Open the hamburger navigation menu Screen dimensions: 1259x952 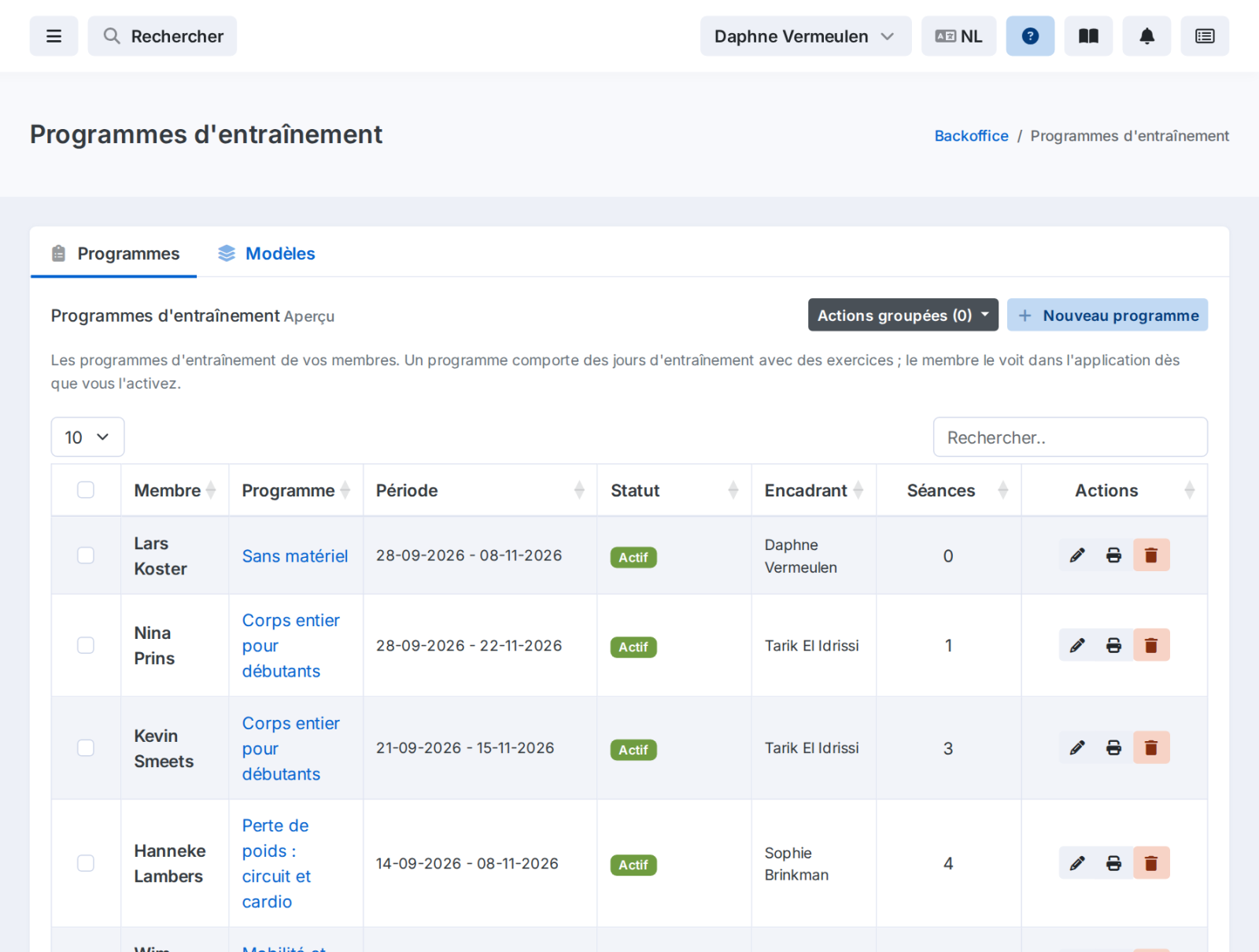[x=54, y=36]
